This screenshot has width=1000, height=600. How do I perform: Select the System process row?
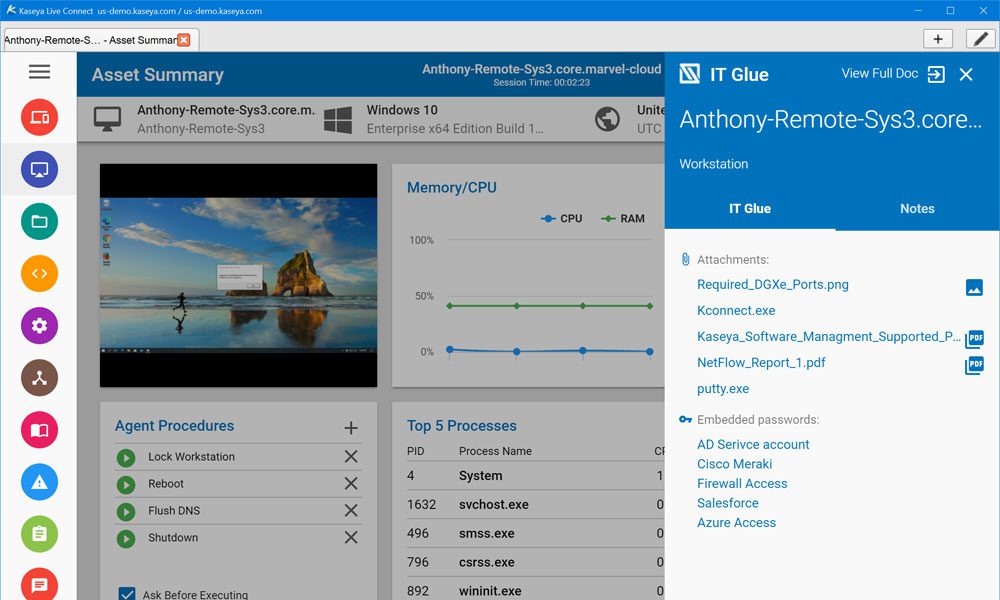pos(535,476)
